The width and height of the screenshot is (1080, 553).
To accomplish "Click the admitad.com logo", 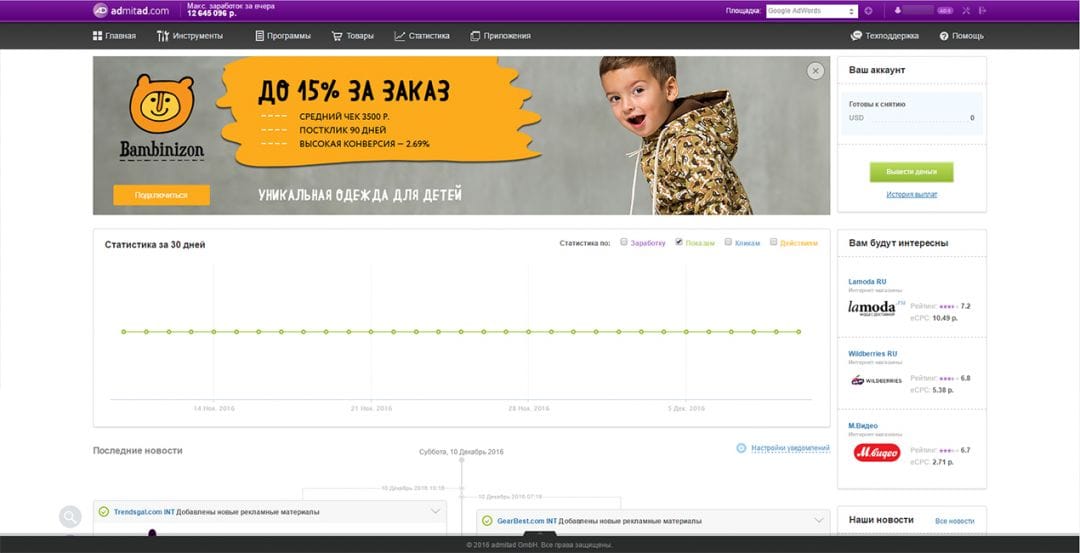I will (x=131, y=10).
